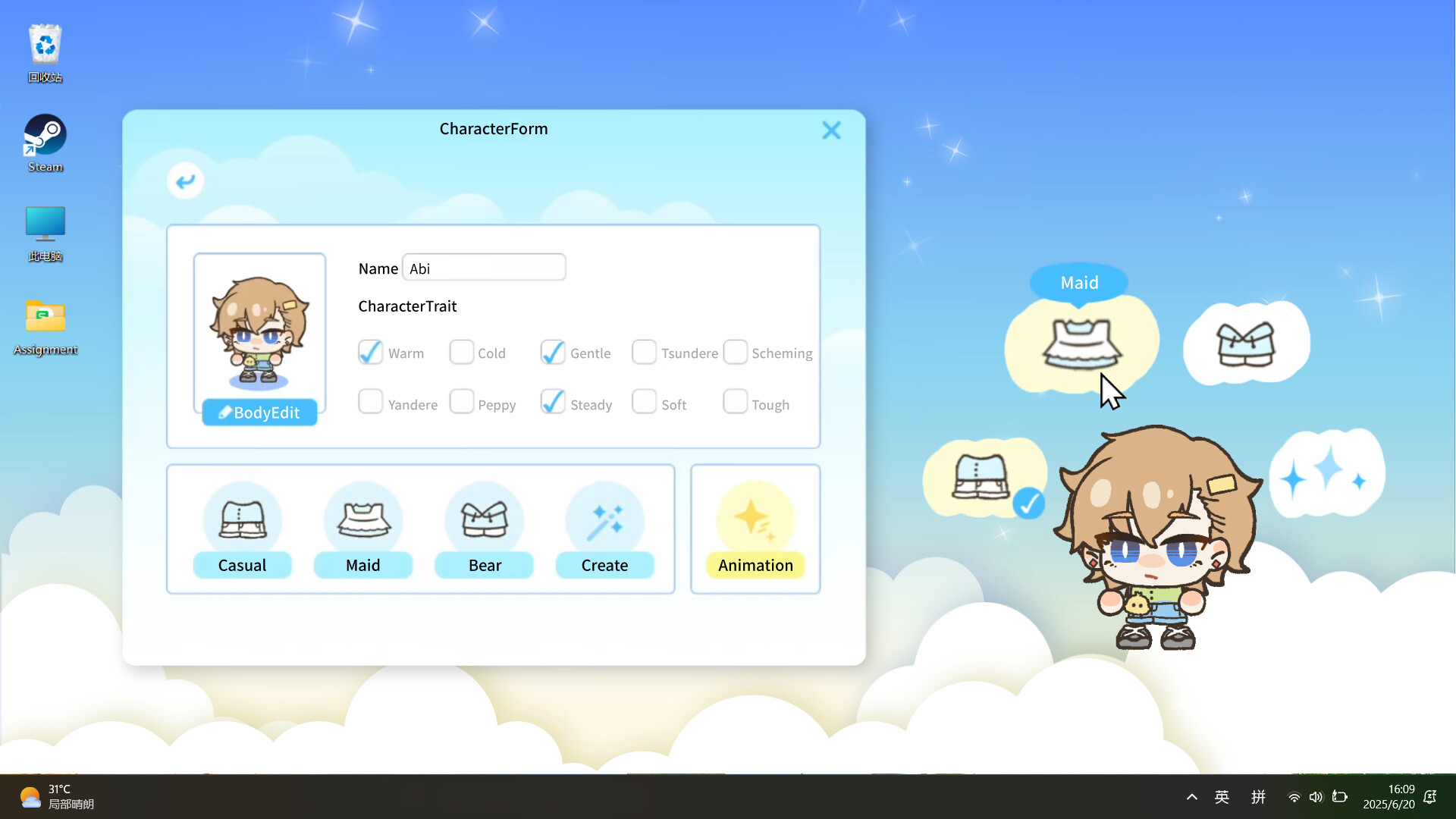The width and height of the screenshot is (1456, 819).
Task: Select the bear costume bubble on the desktop
Action: click(x=1246, y=343)
